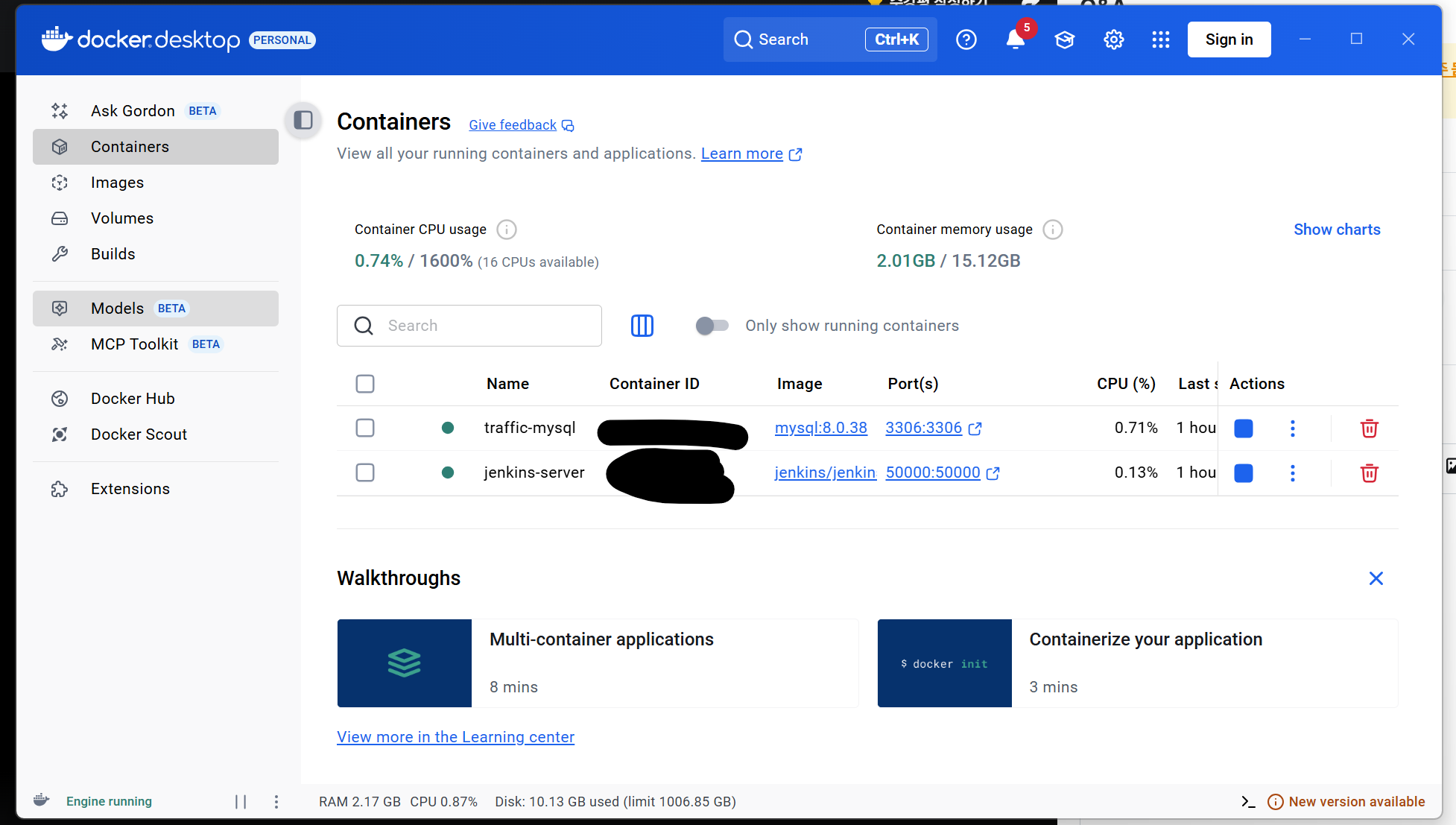The height and width of the screenshot is (825, 1456).
Task: Go to Volumes in sidebar
Action: coord(122,218)
